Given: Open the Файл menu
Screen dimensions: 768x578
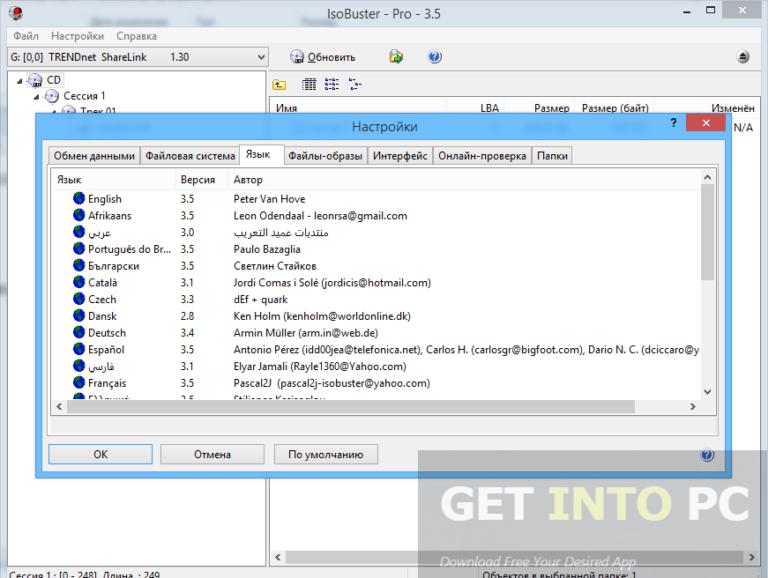Looking at the screenshot, I should pyautogui.click(x=25, y=36).
